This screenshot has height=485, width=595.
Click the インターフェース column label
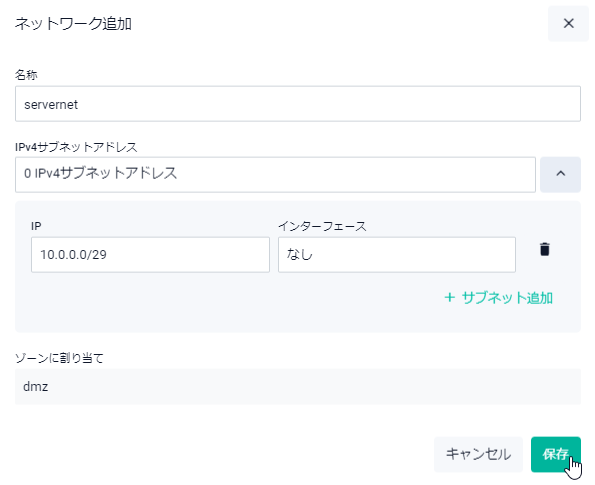point(323,226)
